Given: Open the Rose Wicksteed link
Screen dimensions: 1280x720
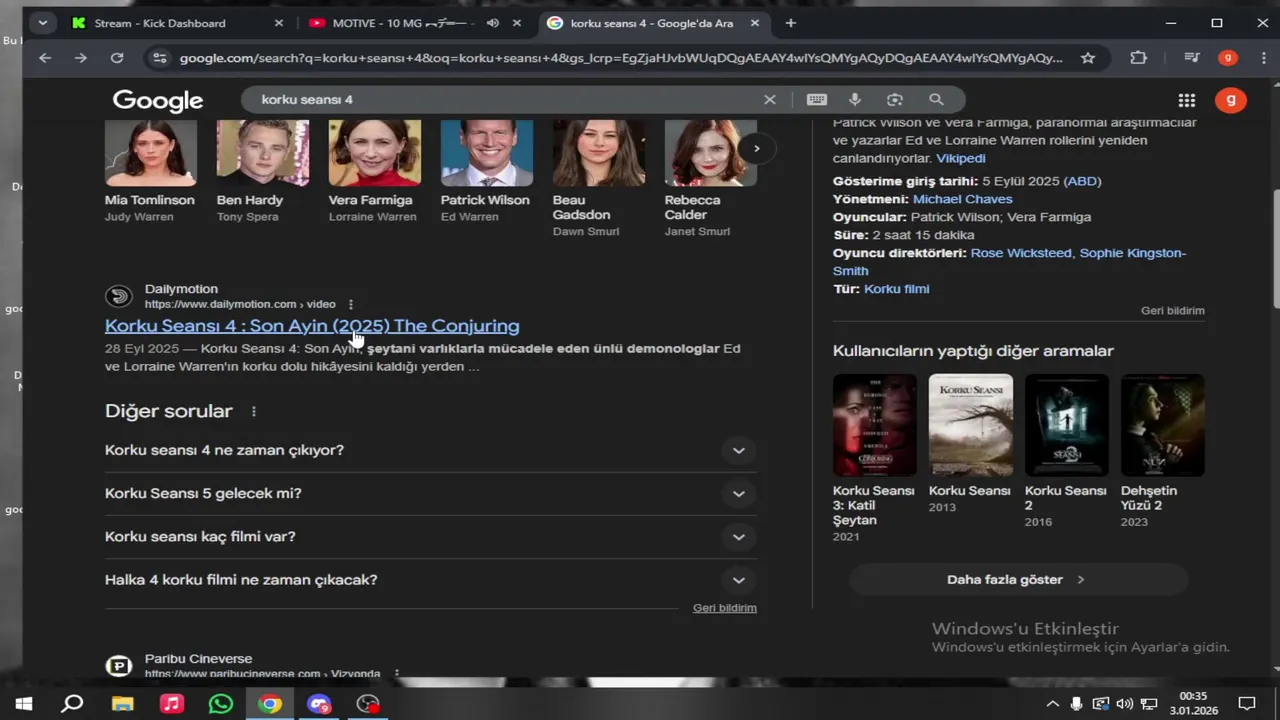Looking at the screenshot, I should [1021, 253].
